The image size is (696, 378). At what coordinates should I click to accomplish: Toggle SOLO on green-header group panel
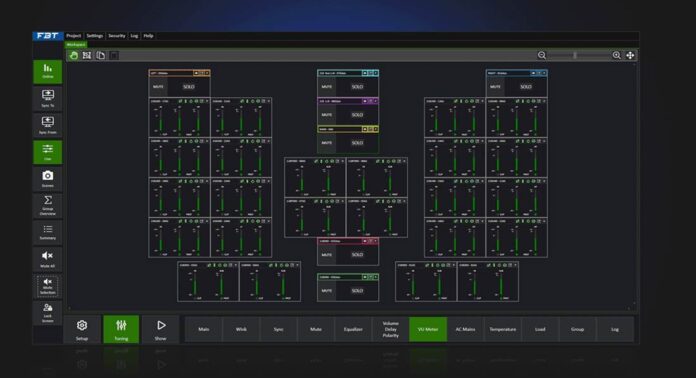click(357, 291)
